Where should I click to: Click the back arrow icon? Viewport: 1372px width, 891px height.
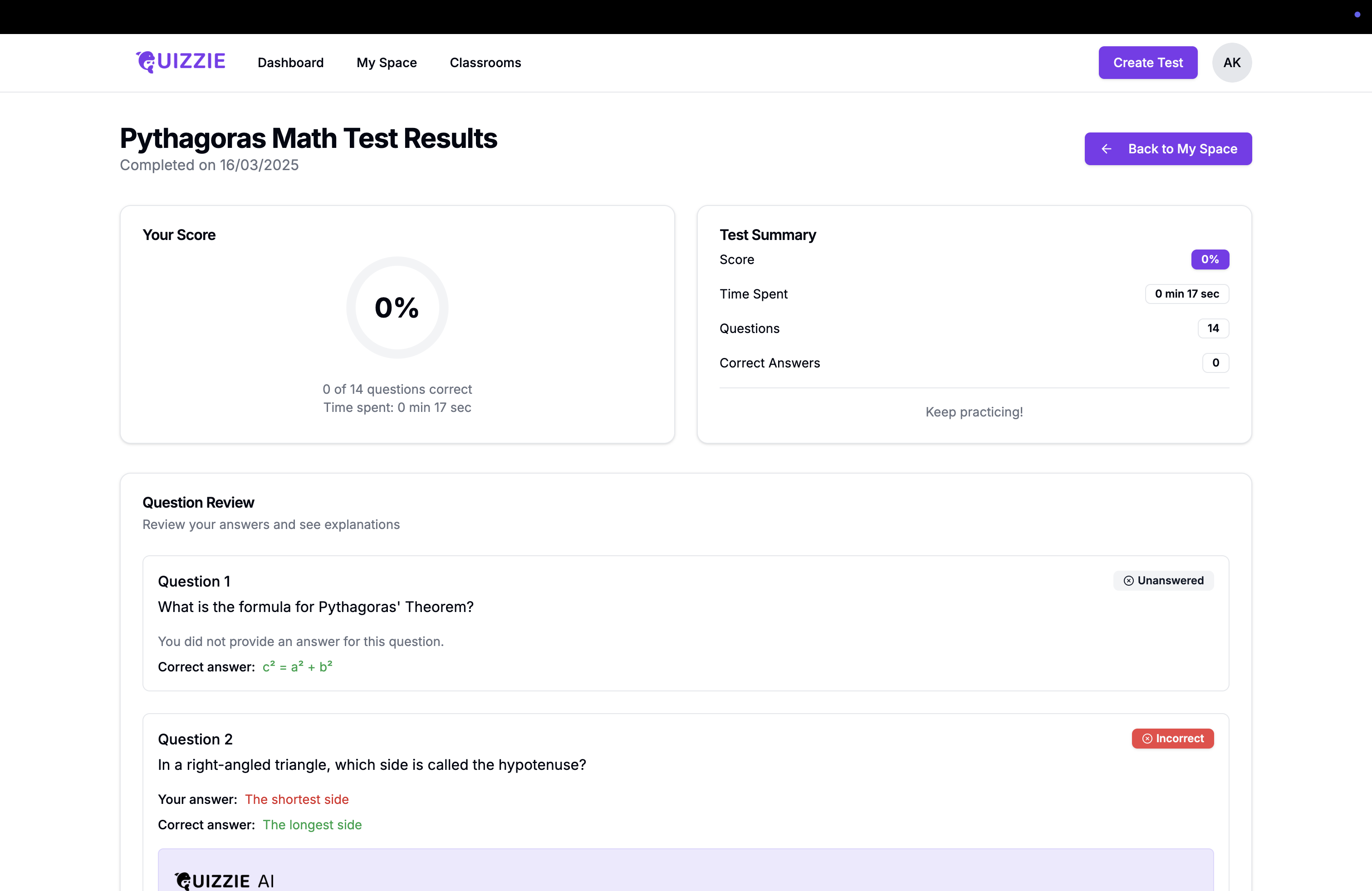(1106, 149)
